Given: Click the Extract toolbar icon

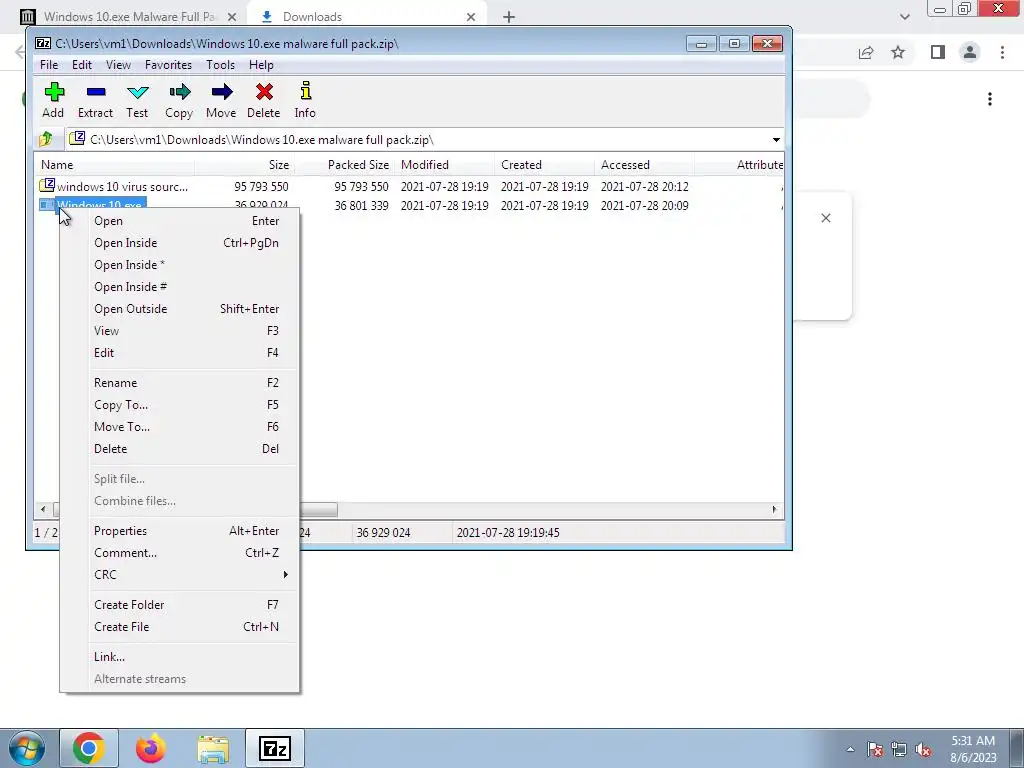Looking at the screenshot, I should pyautogui.click(x=95, y=100).
